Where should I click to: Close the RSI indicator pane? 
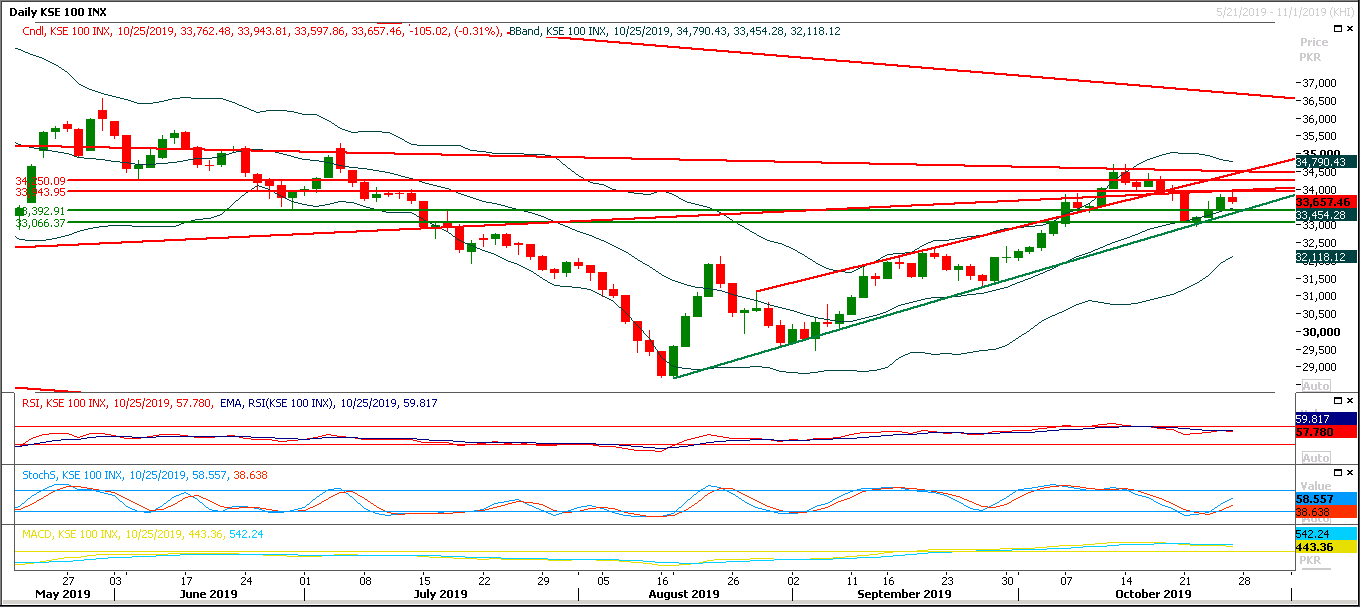[1350, 400]
